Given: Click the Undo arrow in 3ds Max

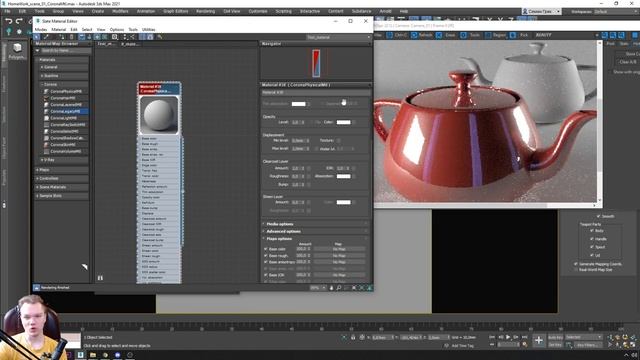Looking at the screenshot, I should (9, 21).
